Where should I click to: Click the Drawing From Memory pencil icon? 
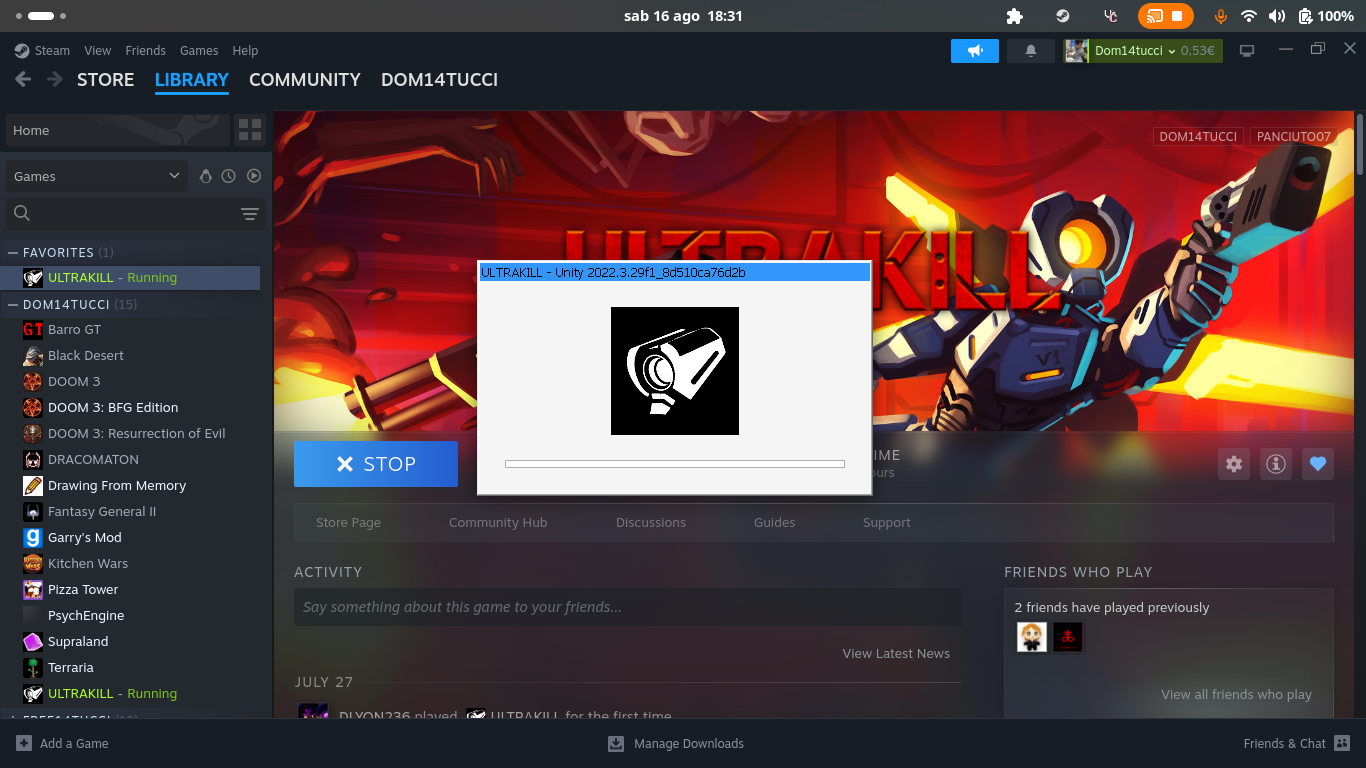click(33, 486)
